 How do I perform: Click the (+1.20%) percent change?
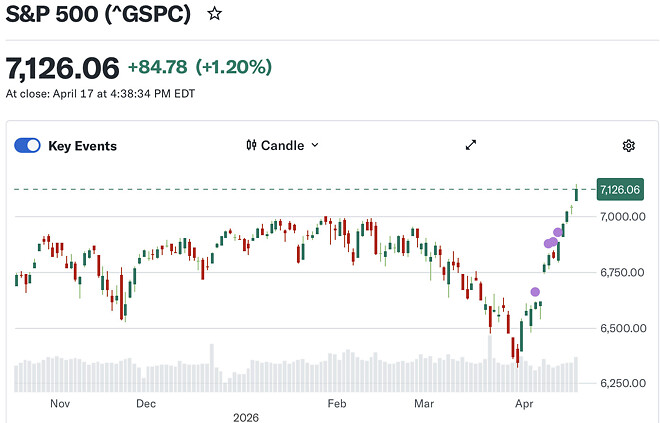pyautogui.click(x=233, y=67)
